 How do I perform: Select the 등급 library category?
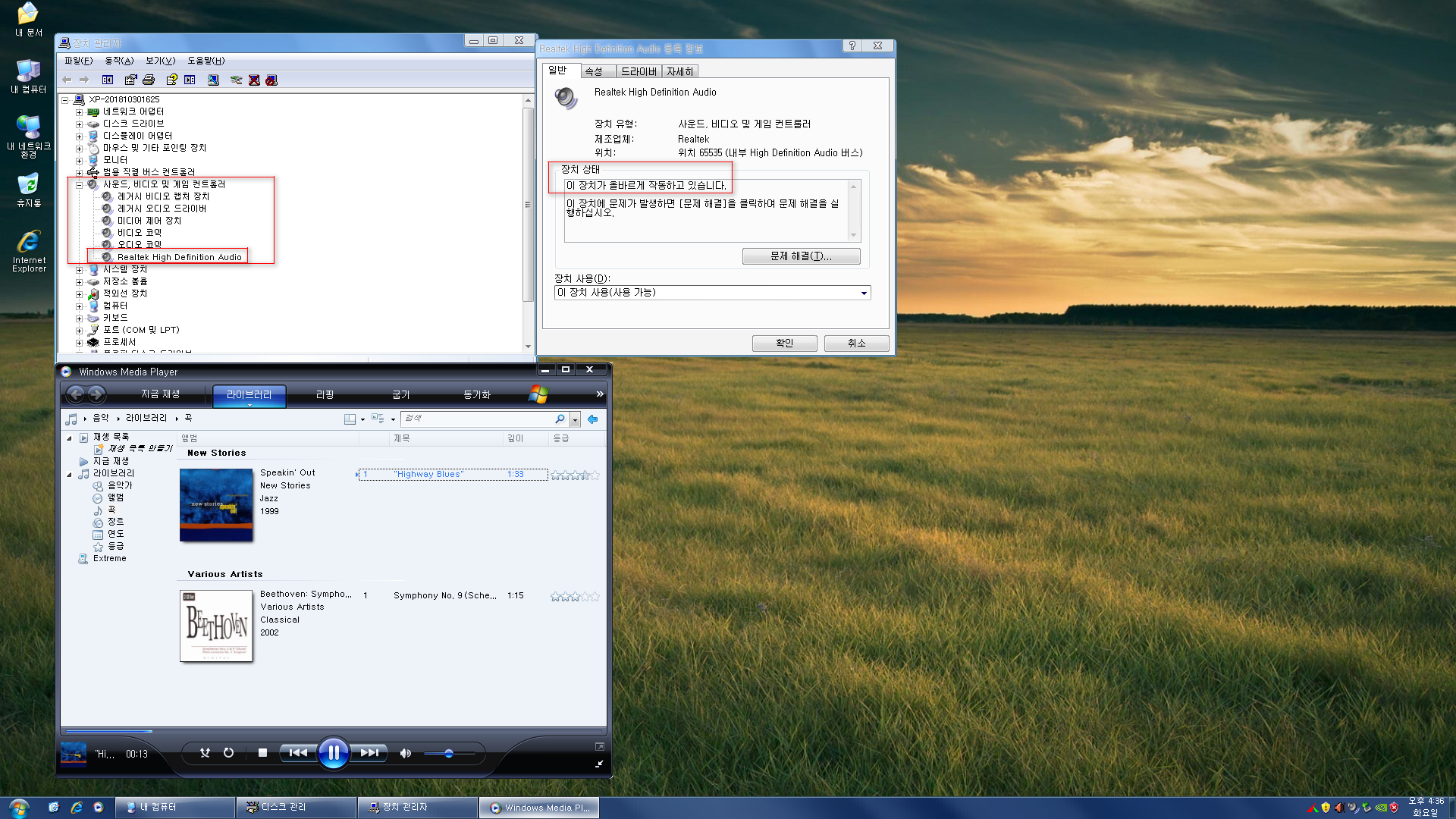click(x=115, y=546)
